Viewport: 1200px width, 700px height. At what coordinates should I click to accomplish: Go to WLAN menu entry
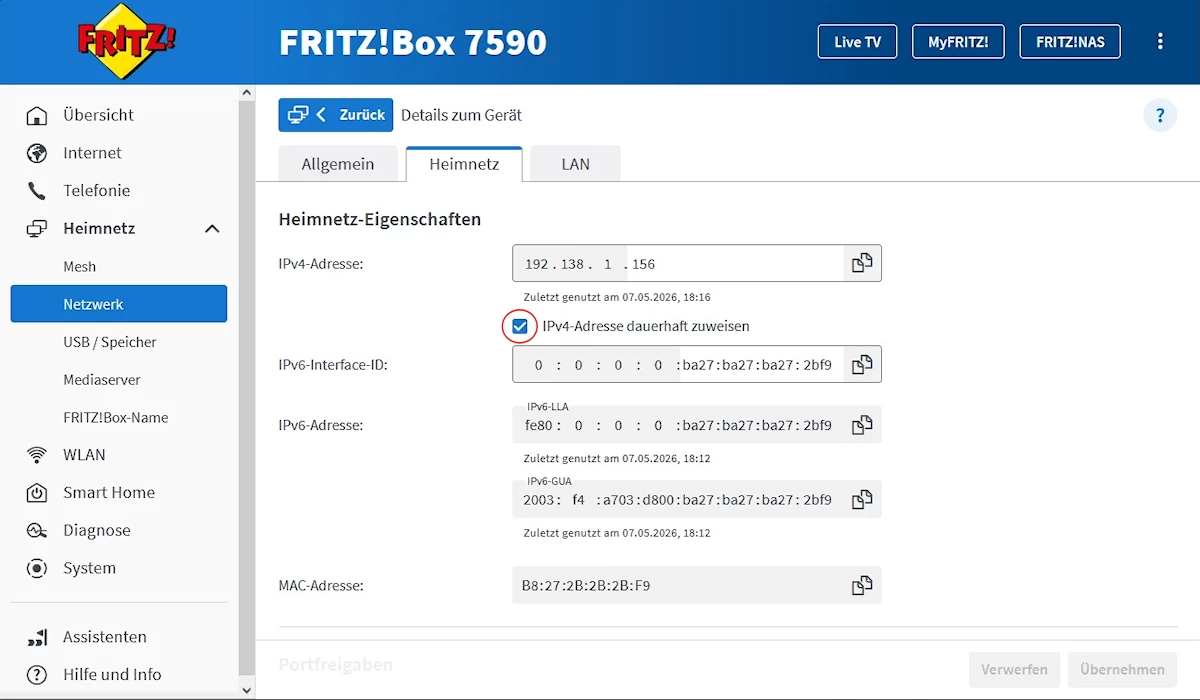(84, 455)
